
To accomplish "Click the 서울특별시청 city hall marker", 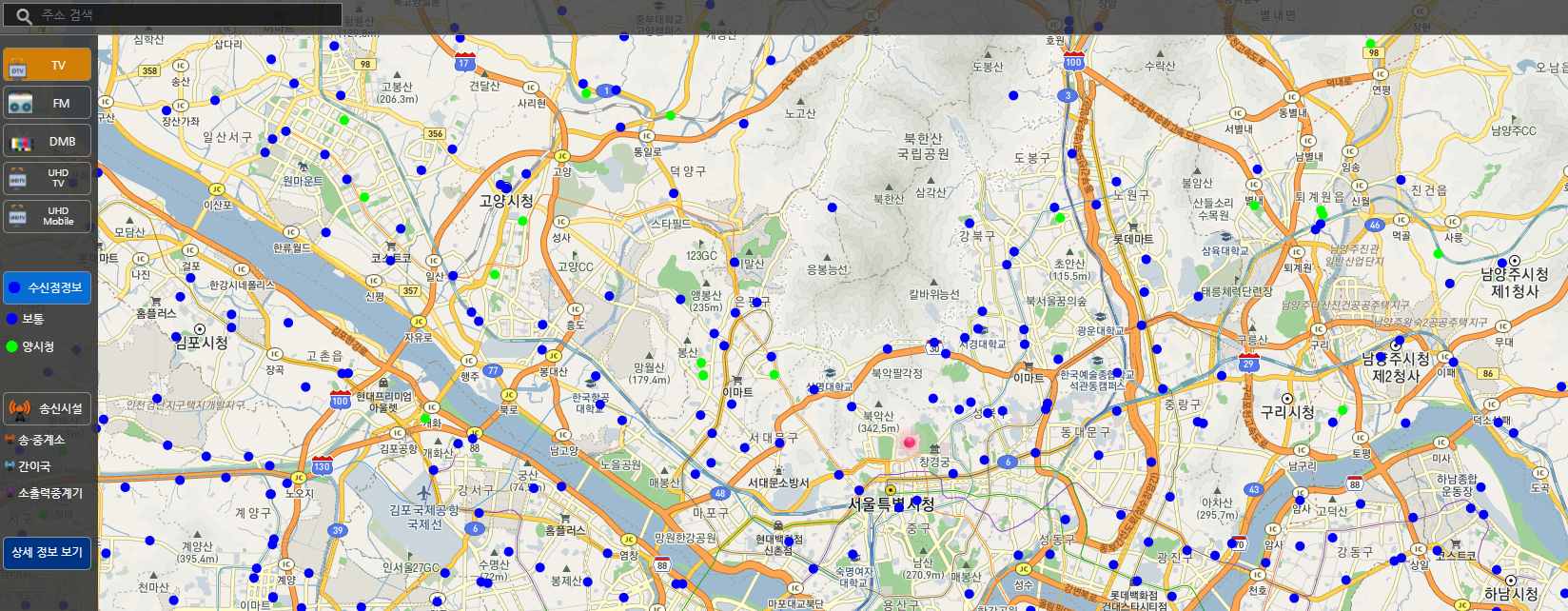I will (x=891, y=491).
